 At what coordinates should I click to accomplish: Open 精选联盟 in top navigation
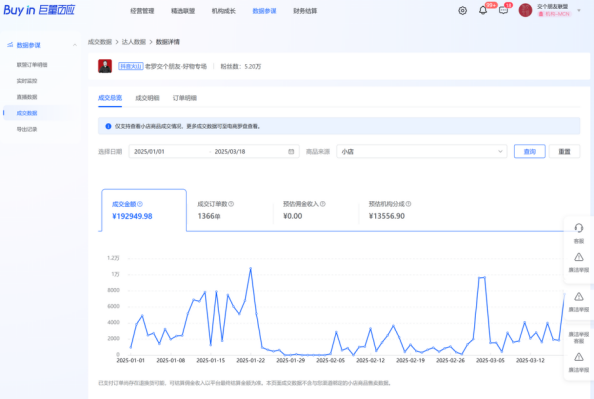[x=183, y=11]
